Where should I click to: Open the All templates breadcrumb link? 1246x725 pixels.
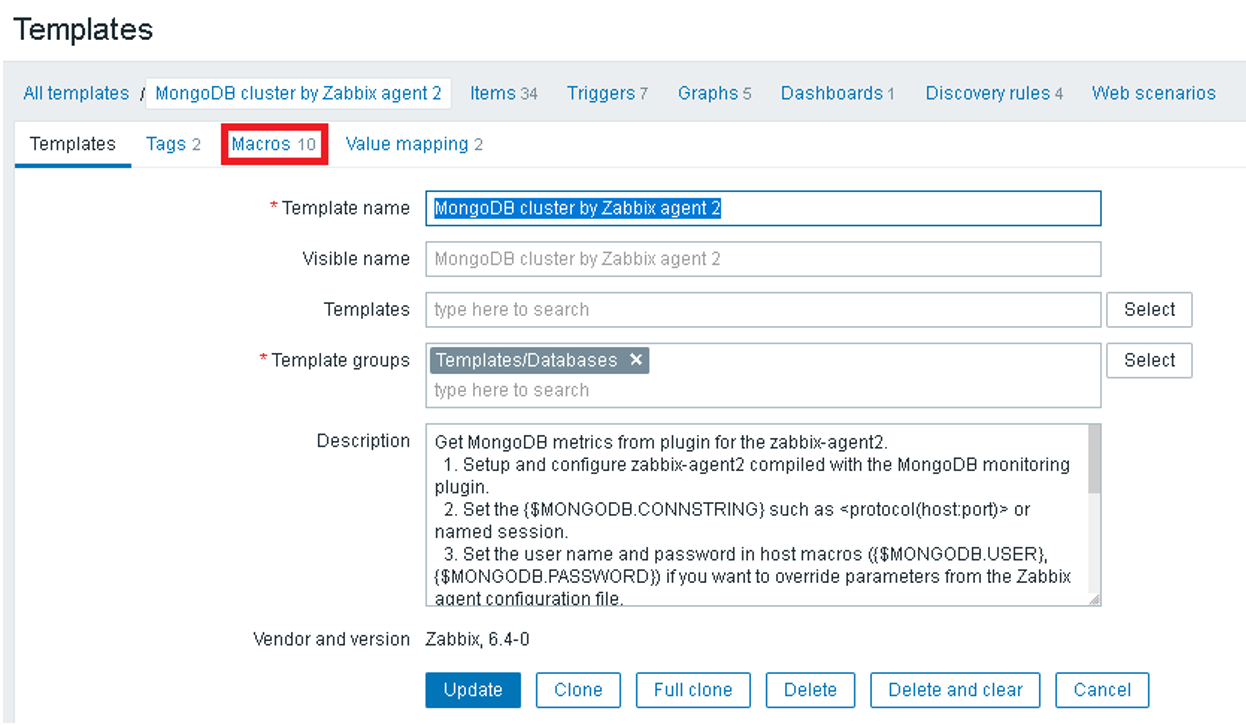click(76, 93)
